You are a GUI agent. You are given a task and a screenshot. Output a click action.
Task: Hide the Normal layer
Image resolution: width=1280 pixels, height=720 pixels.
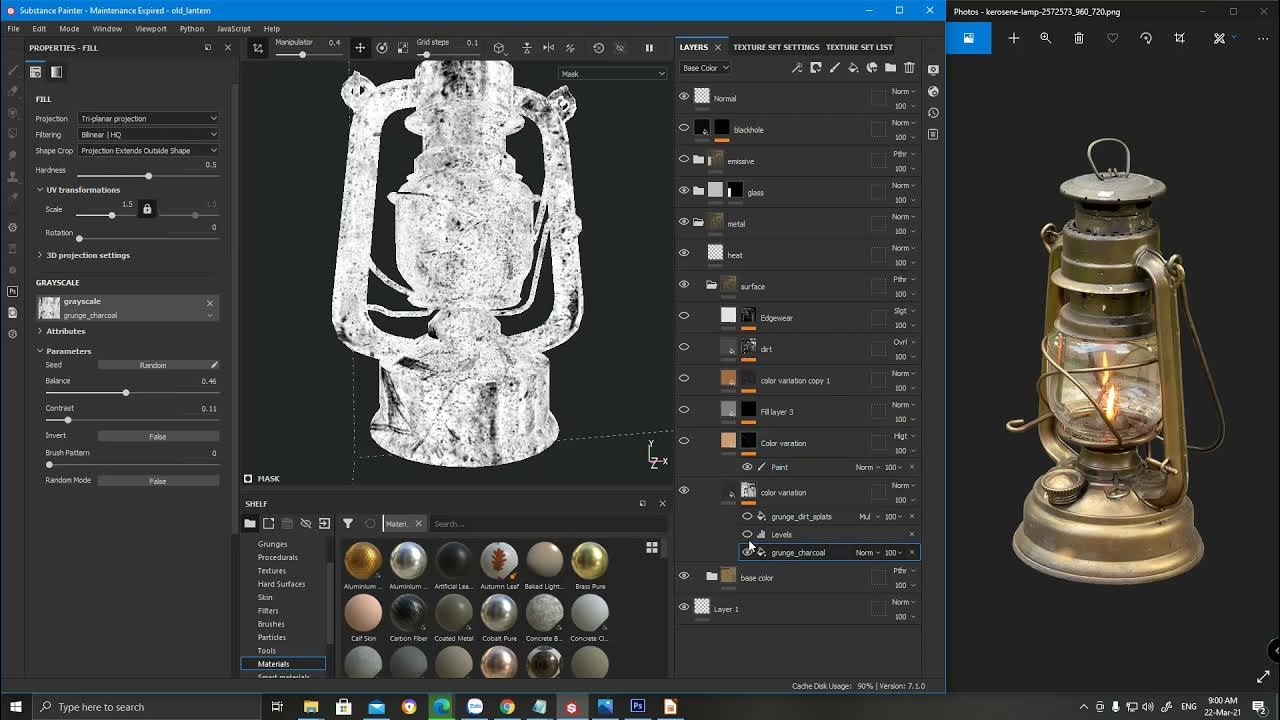click(684, 97)
